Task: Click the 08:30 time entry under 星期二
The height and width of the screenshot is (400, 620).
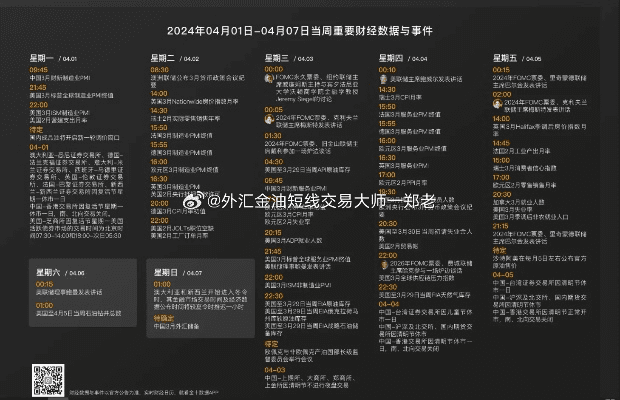Action: [x=159, y=70]
